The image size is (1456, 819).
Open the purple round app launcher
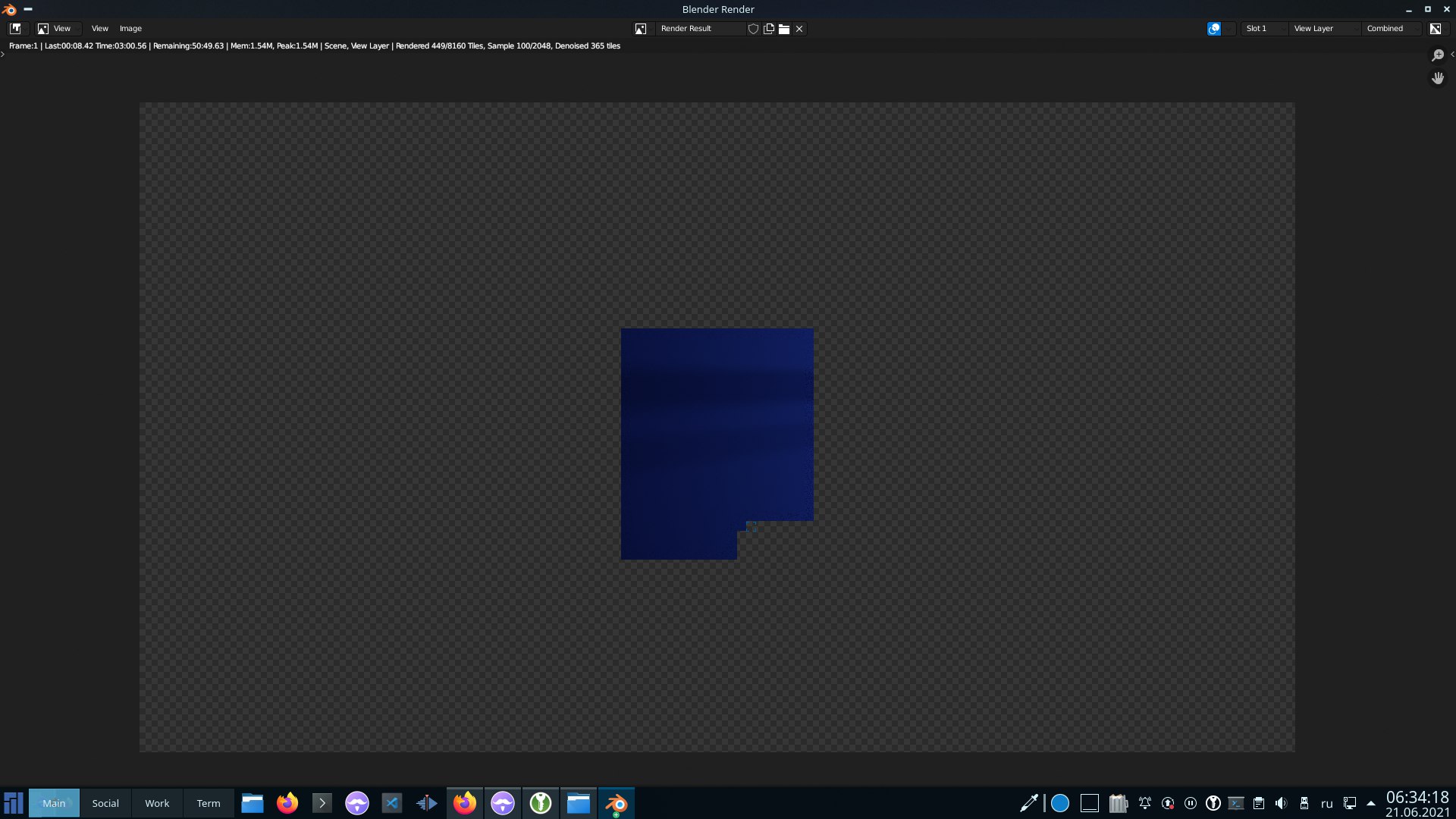click(x=357, y=803)
